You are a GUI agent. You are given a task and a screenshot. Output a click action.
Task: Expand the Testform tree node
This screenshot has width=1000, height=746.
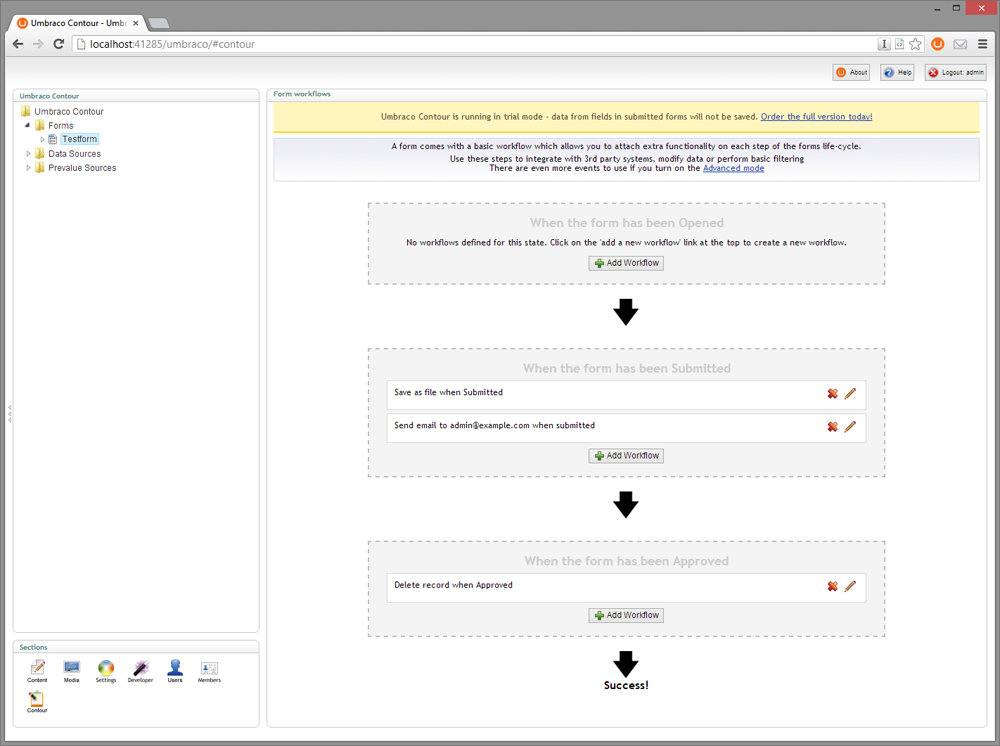[x=42, y=139]
